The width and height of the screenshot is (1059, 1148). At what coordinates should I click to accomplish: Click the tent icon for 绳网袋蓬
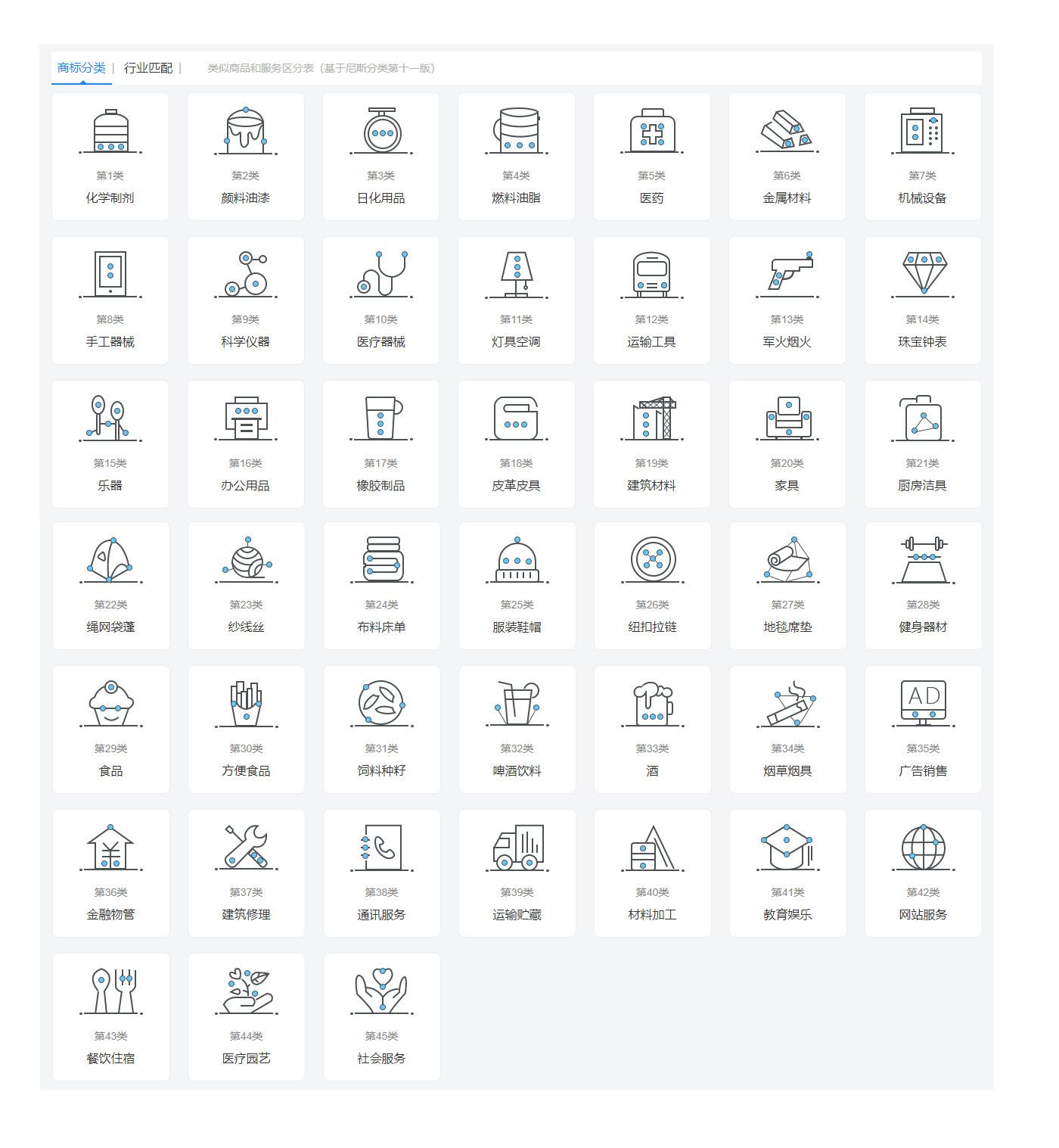[x=110, y=560]
